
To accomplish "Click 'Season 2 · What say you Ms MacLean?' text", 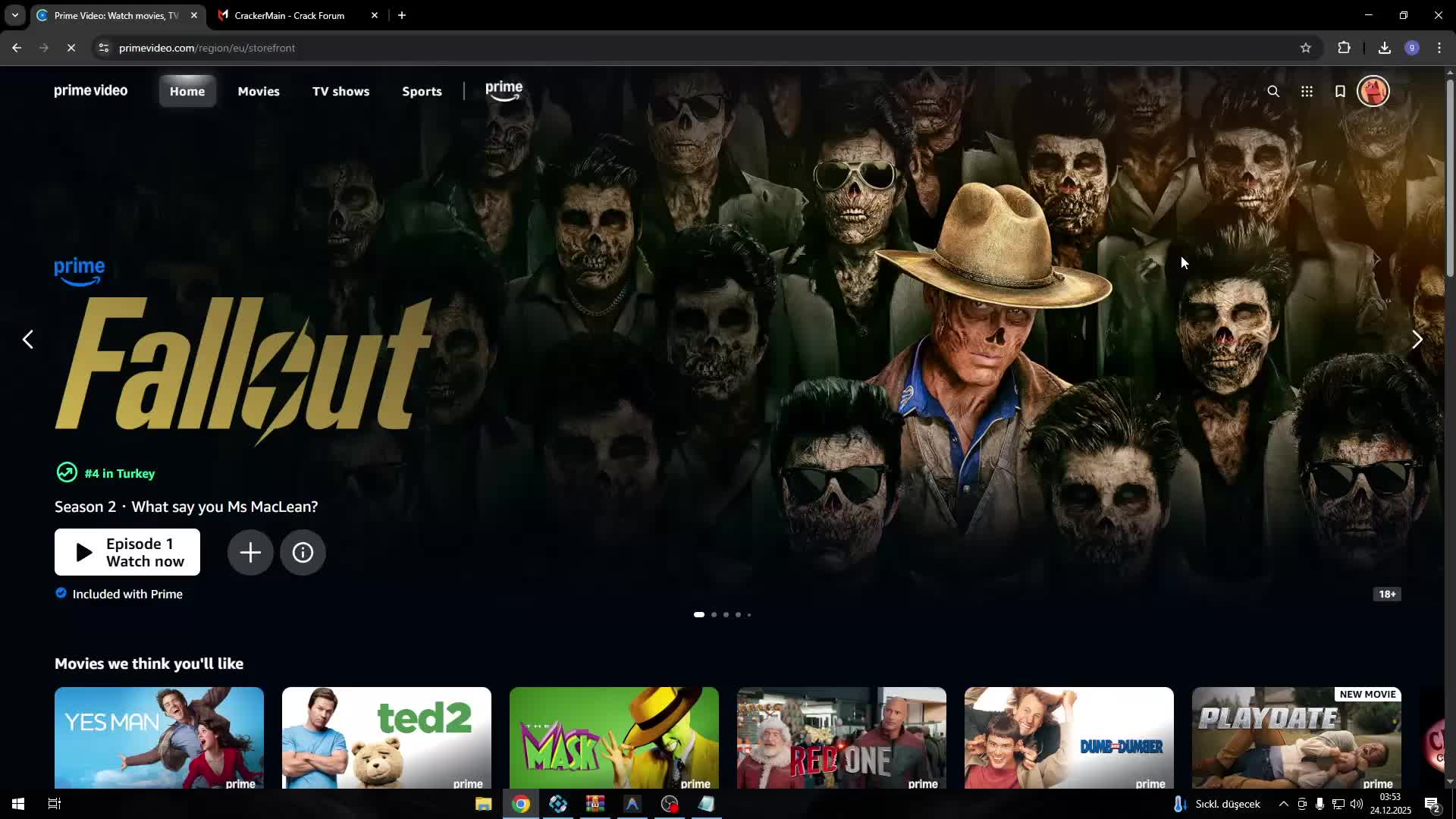I will [187, 507].
